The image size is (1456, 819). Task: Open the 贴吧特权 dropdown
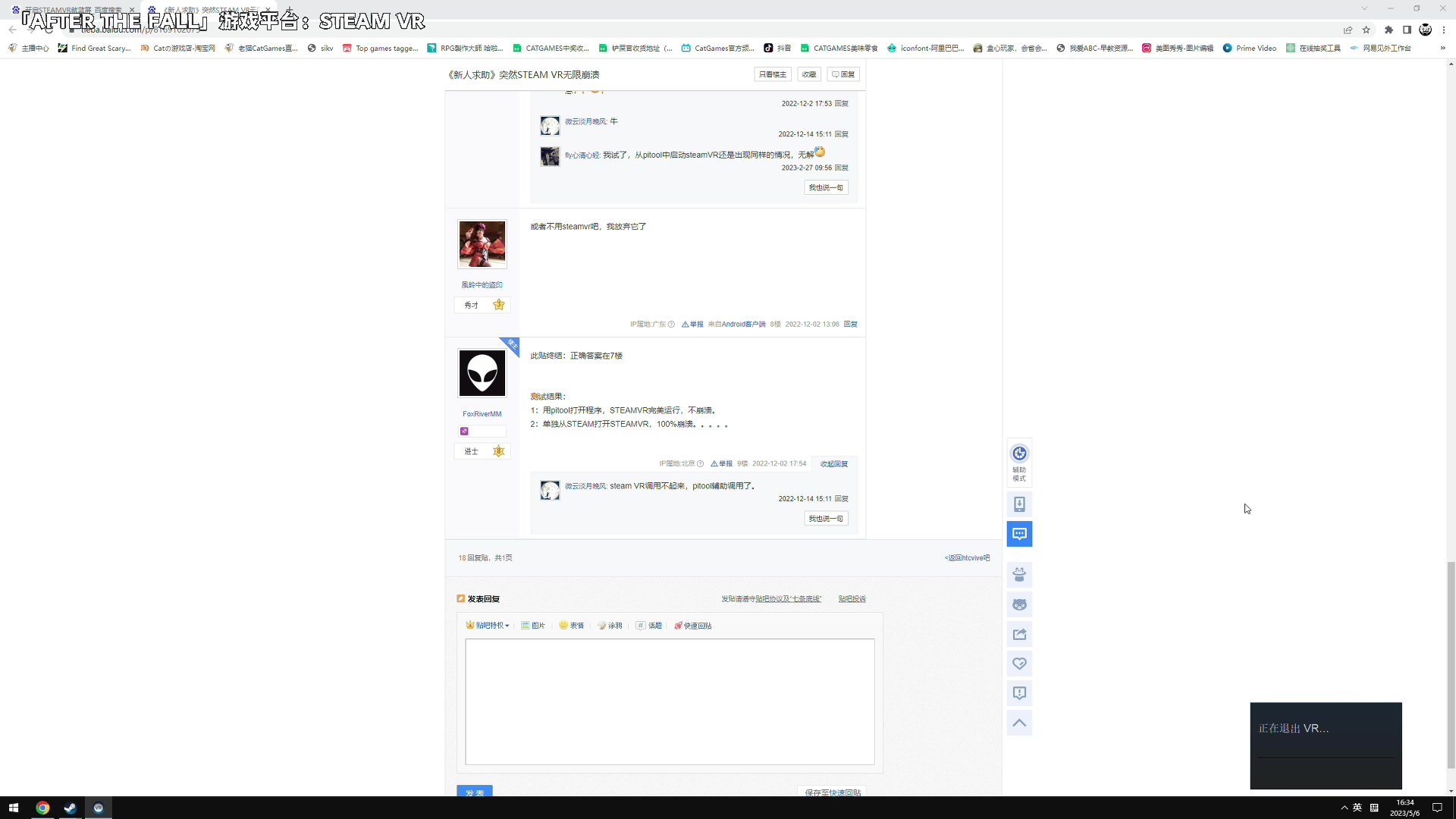488,626
